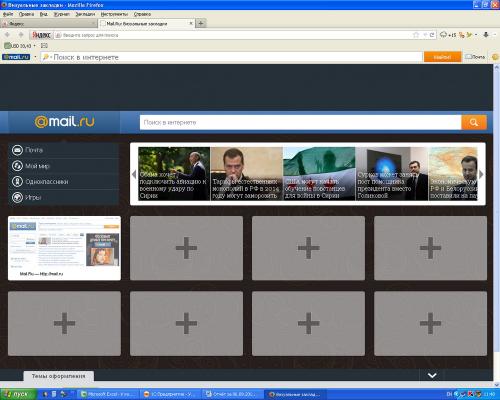Open the downloads arrow icon in toolbar
Screen dimensions: 500x400
[486, 35]
